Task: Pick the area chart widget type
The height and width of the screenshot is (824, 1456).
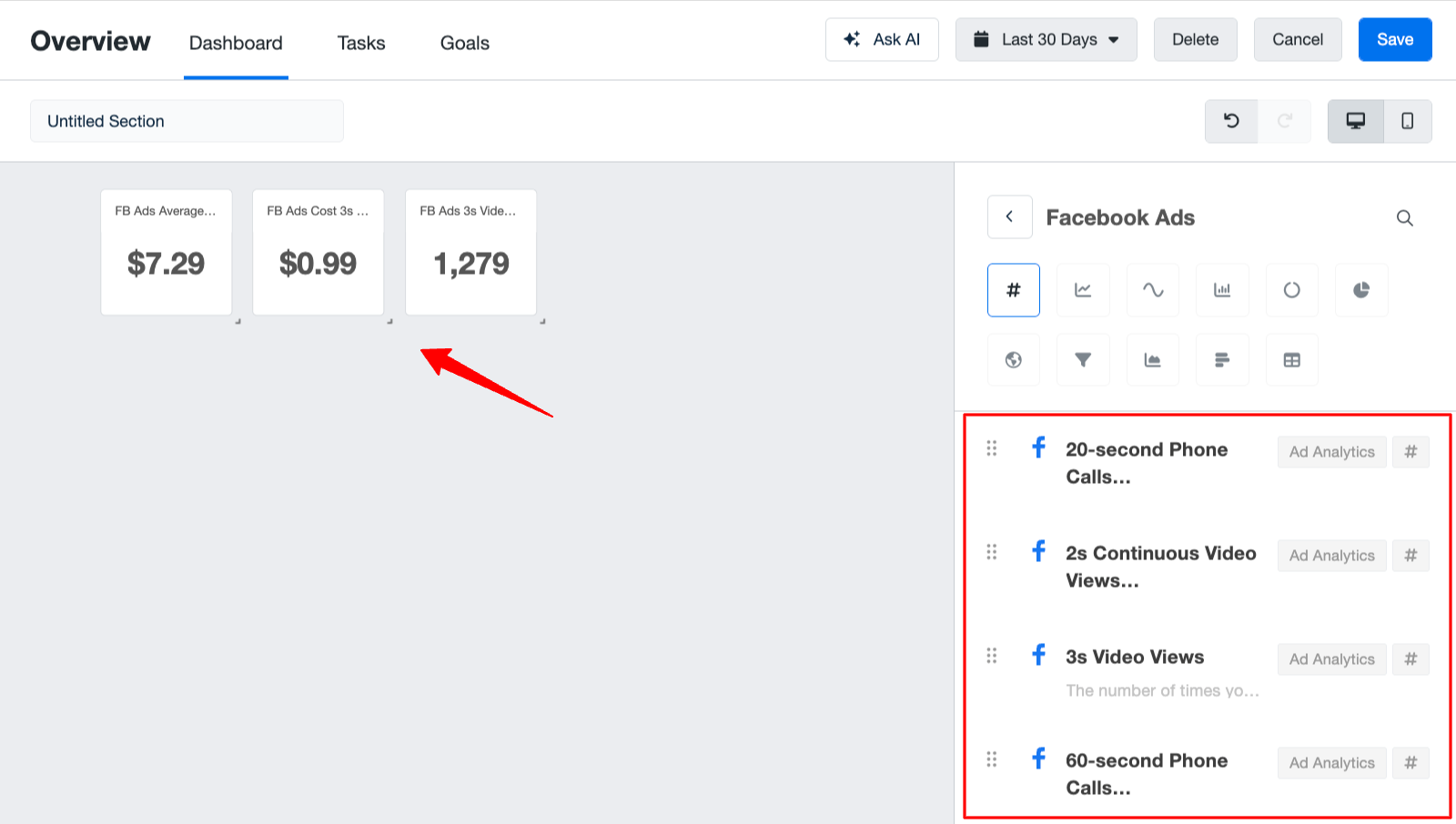Action: (1152, 359)
